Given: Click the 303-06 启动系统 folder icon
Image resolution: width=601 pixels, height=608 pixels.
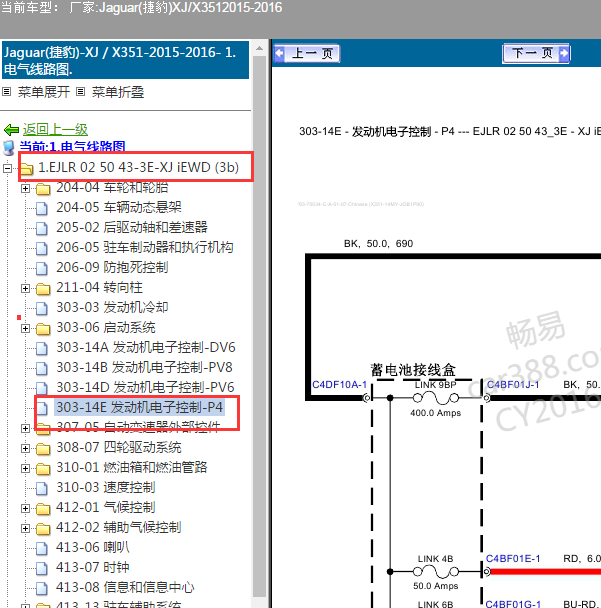Looking at the screenshot, I should point(43,329).
